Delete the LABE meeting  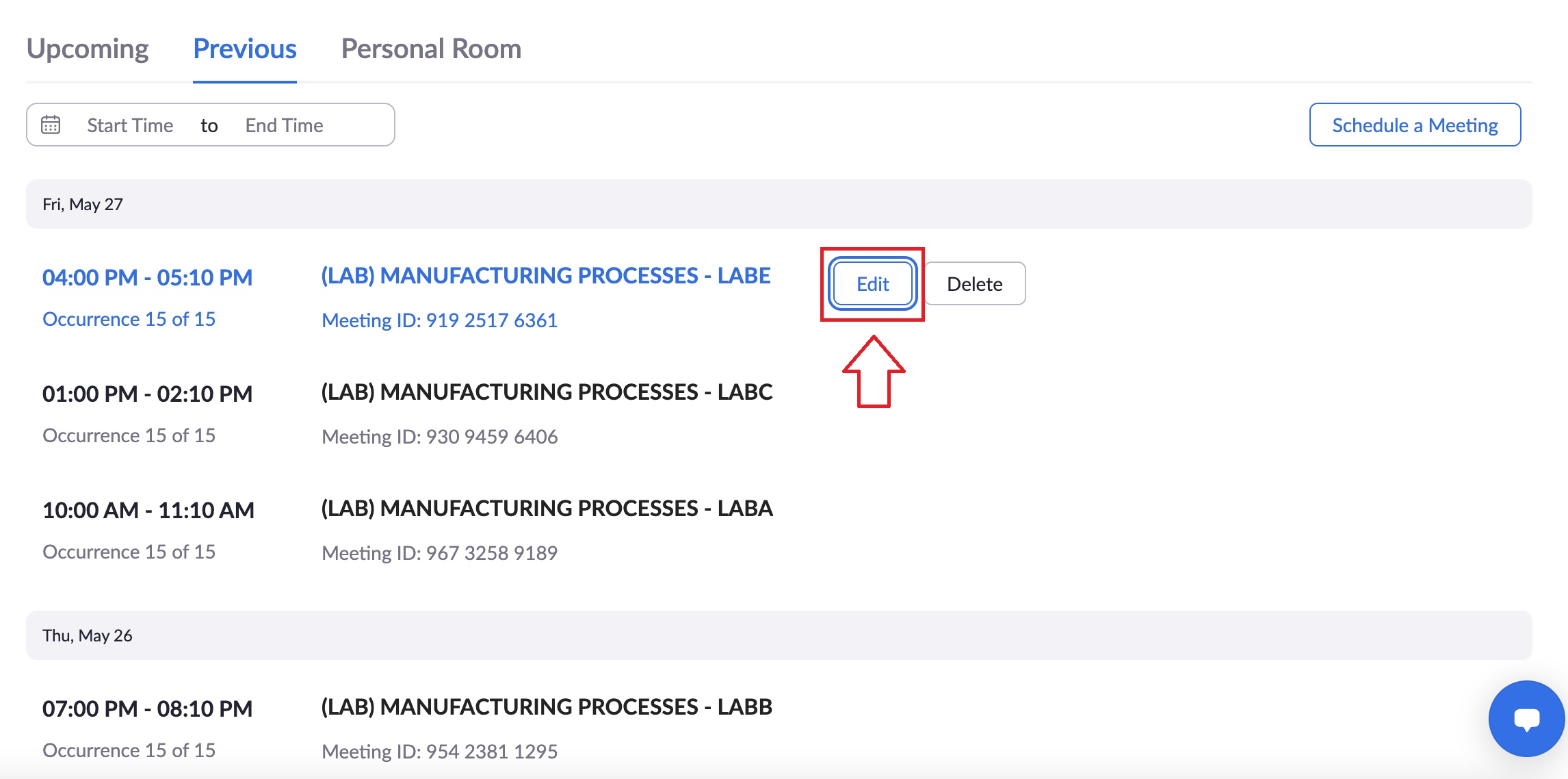click(x=974, y=283)
